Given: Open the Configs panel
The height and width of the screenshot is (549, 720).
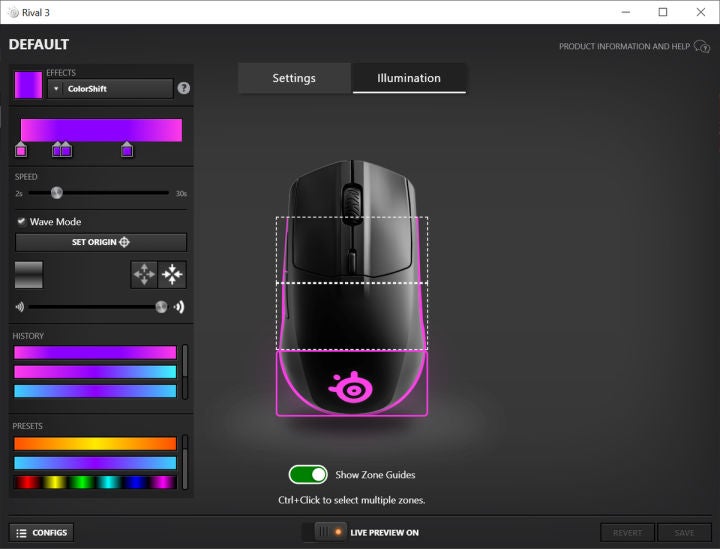Looking at the screenshot, I should pos(41,532).
